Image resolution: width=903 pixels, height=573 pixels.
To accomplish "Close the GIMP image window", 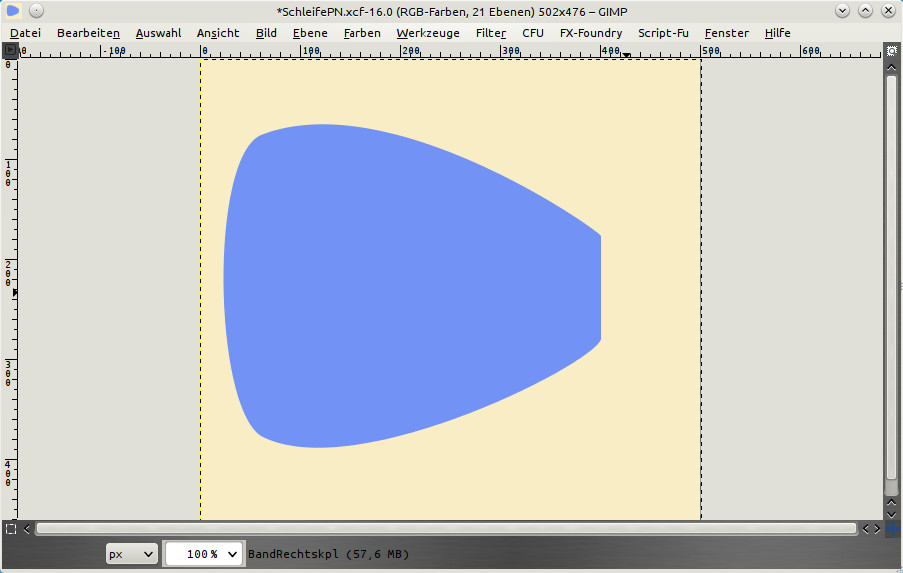I will 887,11.
